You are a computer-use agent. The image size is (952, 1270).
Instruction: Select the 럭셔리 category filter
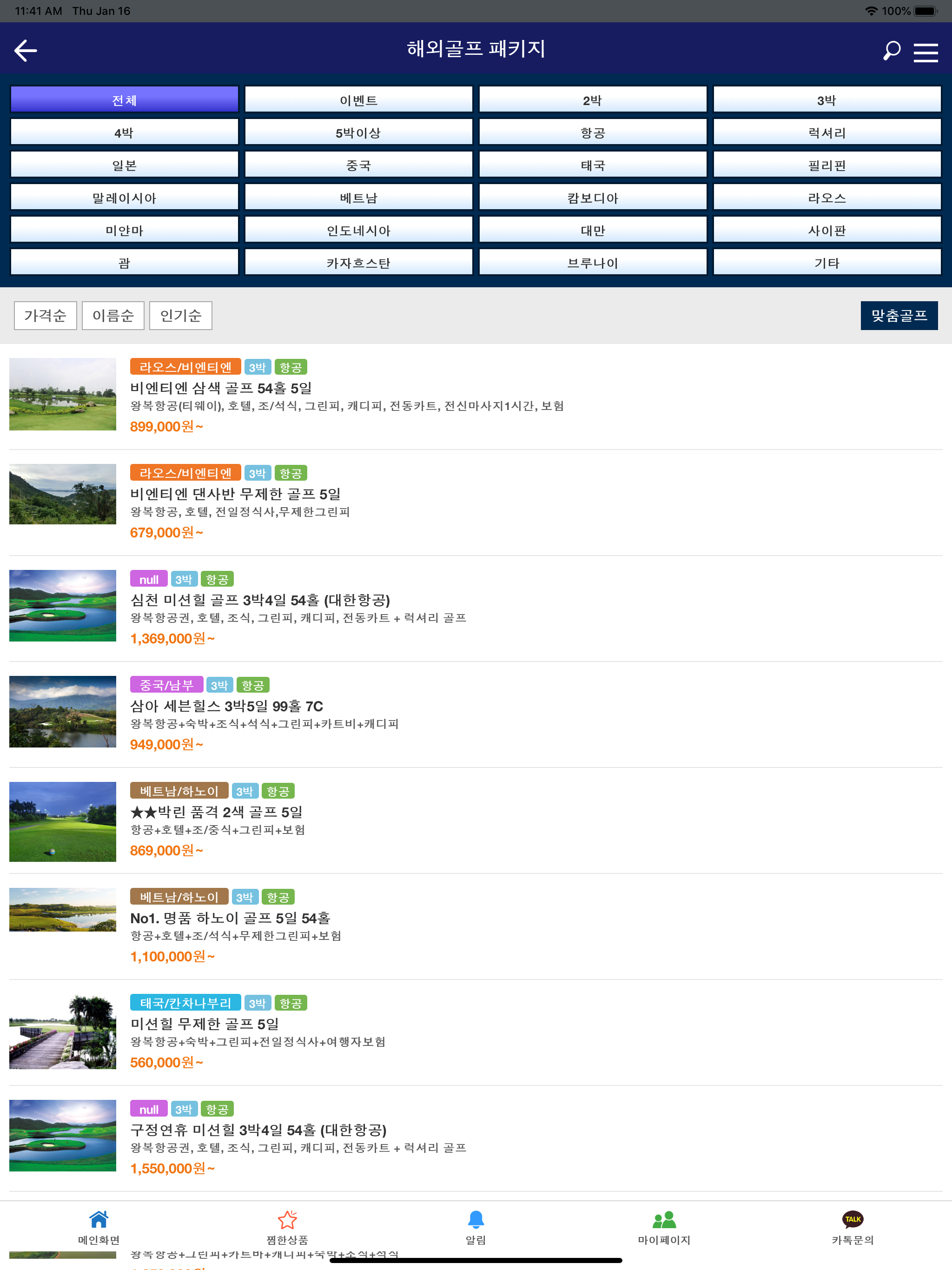click(827, 132)
